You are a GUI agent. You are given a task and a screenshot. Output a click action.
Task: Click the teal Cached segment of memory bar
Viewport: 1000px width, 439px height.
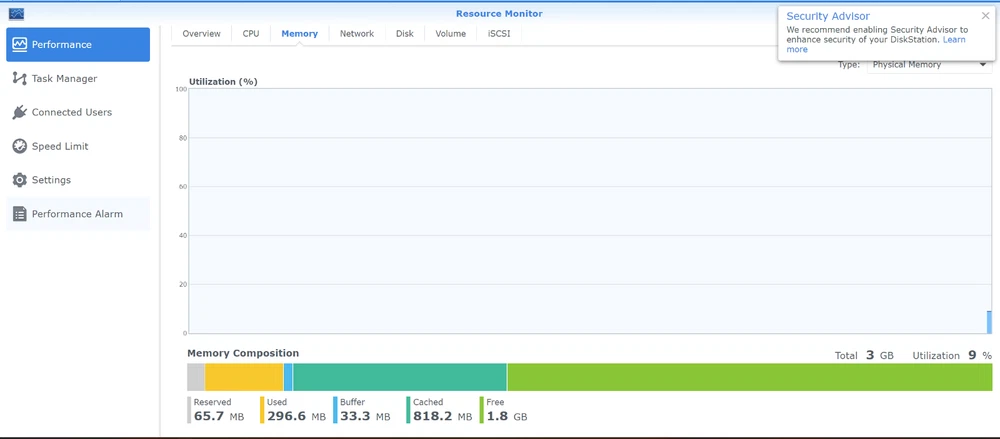[x=400, y=377]
